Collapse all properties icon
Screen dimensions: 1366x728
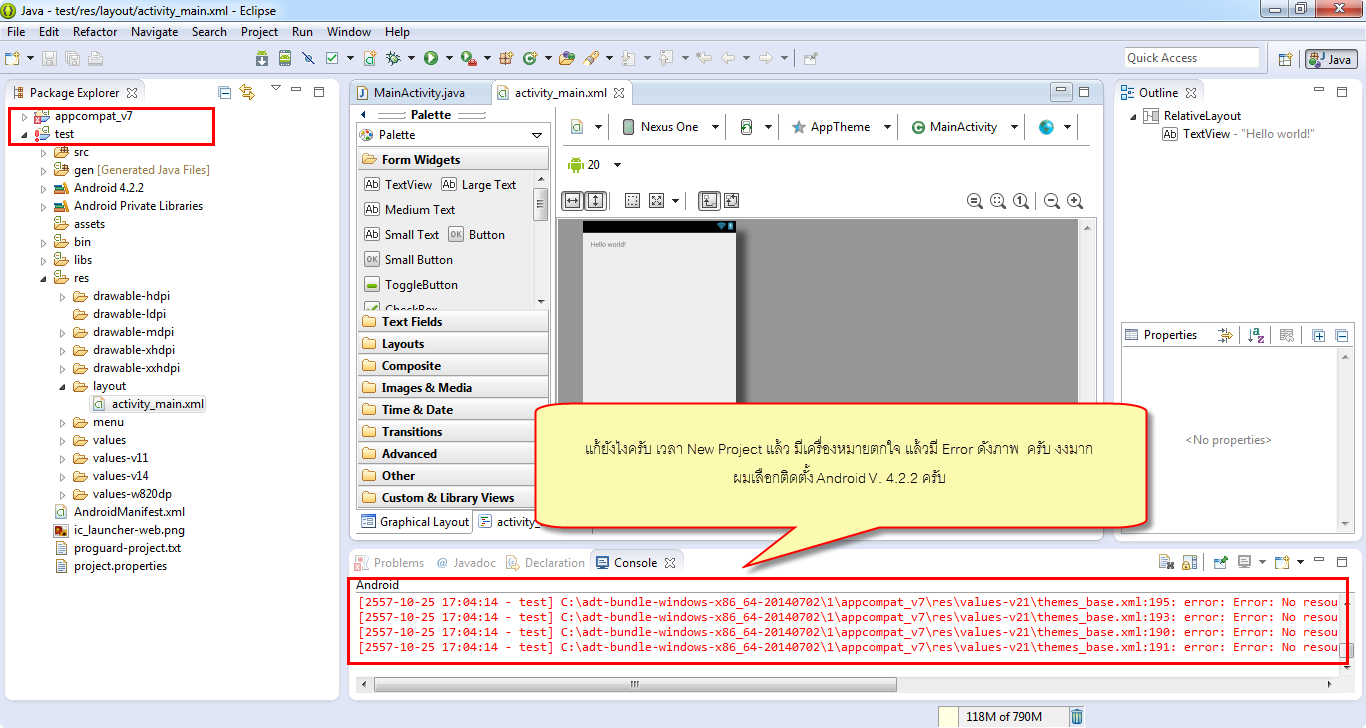coord(1342,335)
